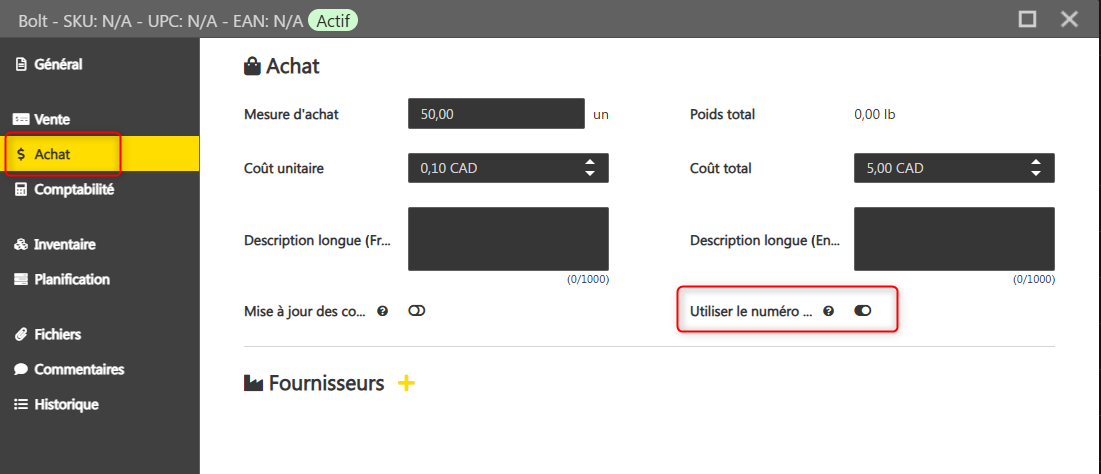Open Inventaire via its boxes icon
The image size is (1101, 474).
pyautogui.click(x=20, y=244)
